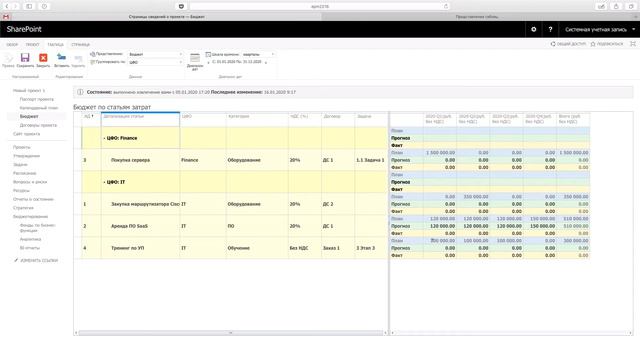This screenshot has width=640, height=360.
Task: Select the Аренда ПО SaaS cell
Action: pyautogui.click(x=140, y=226)
